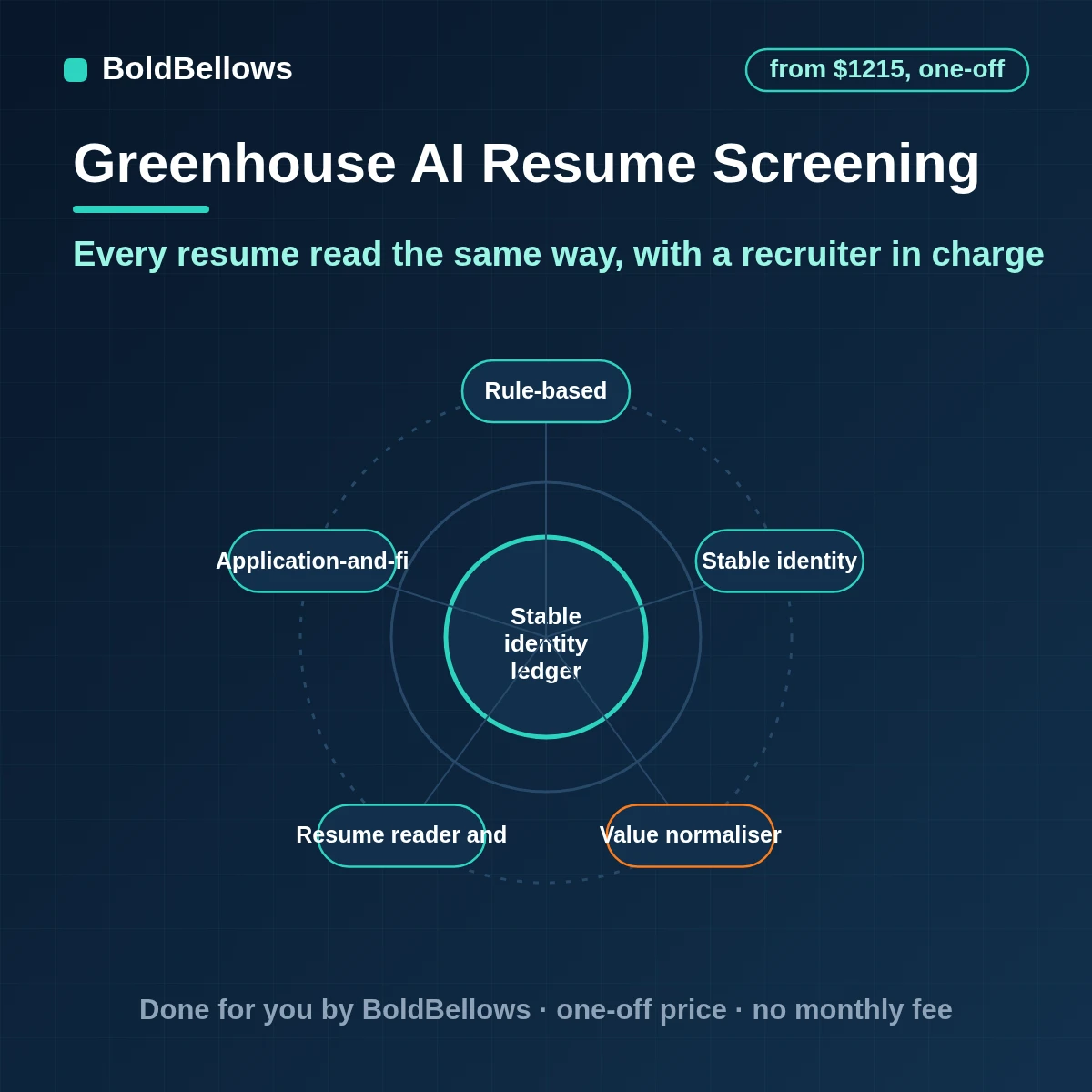Click the central 'Stable identity ledger' circle
The width and height of the screenshot is (1092, 1092).
coord(546,637)
